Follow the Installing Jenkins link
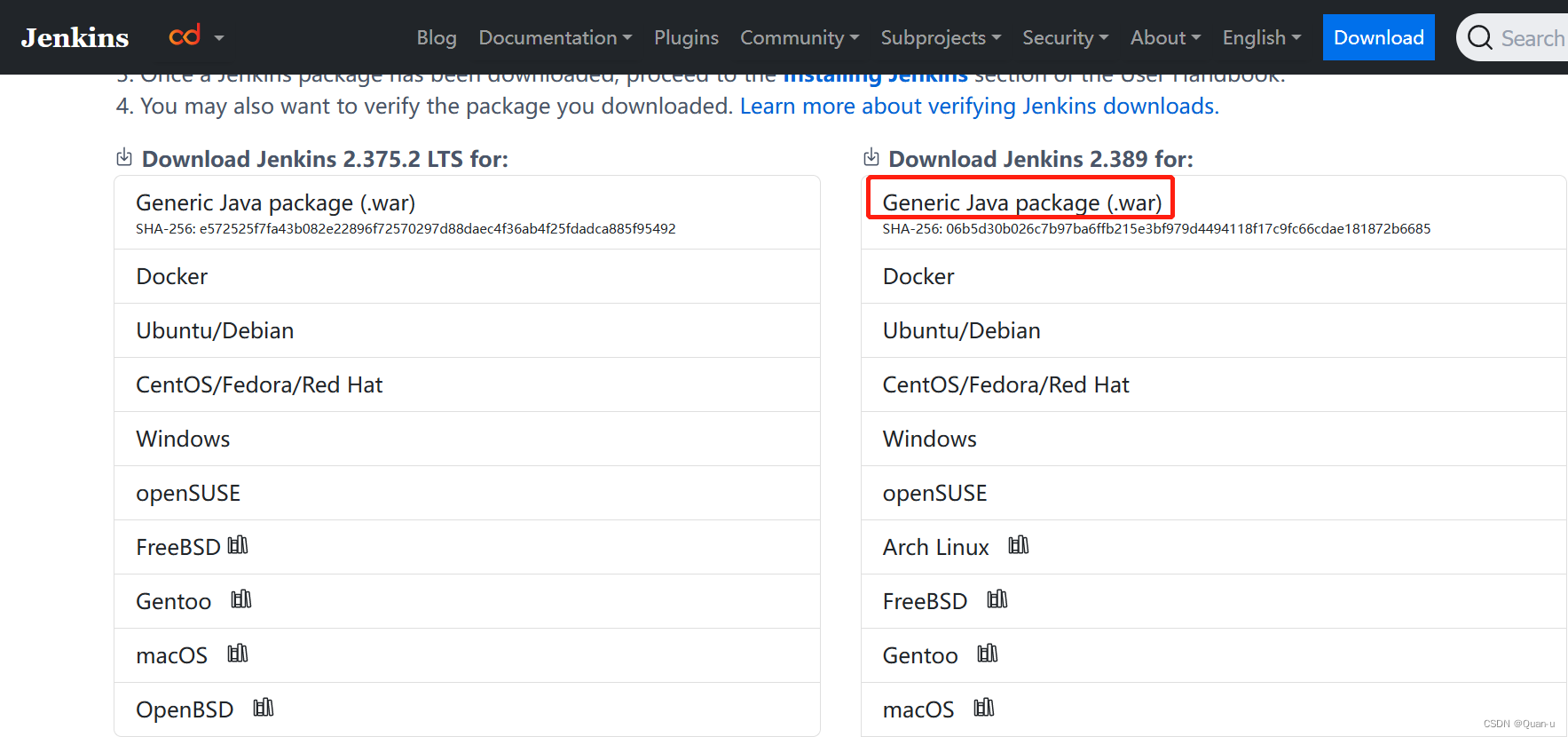Viewport: 1568px width, 737px height. pyautogui.click(x=875, y=78)
